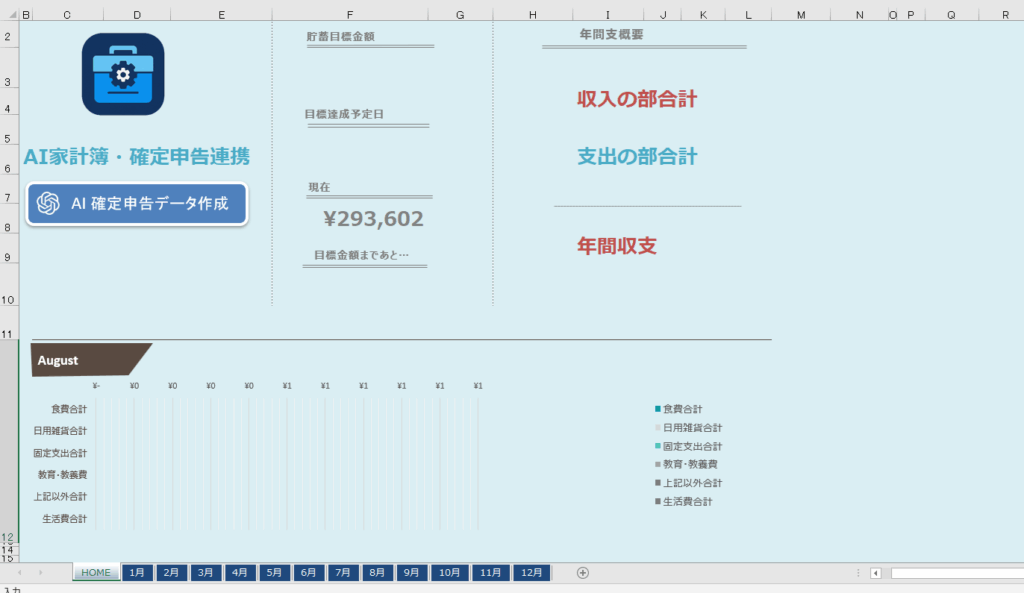Switch to the HOME sheet tab
Viewport: 1024px width, 593px height.
pos(96,573)
